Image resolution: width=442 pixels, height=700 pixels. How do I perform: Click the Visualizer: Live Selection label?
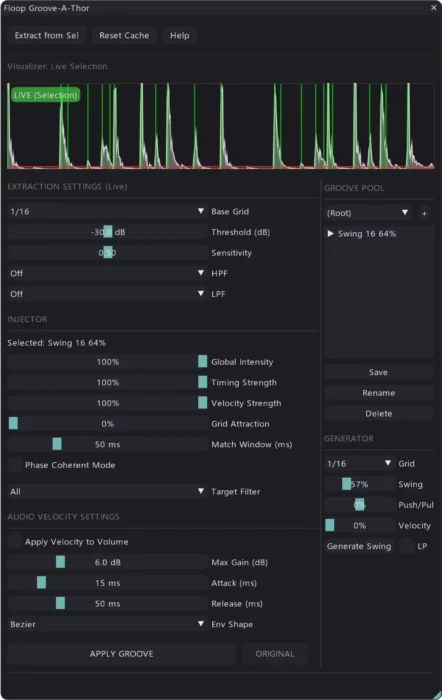point(57,66)
